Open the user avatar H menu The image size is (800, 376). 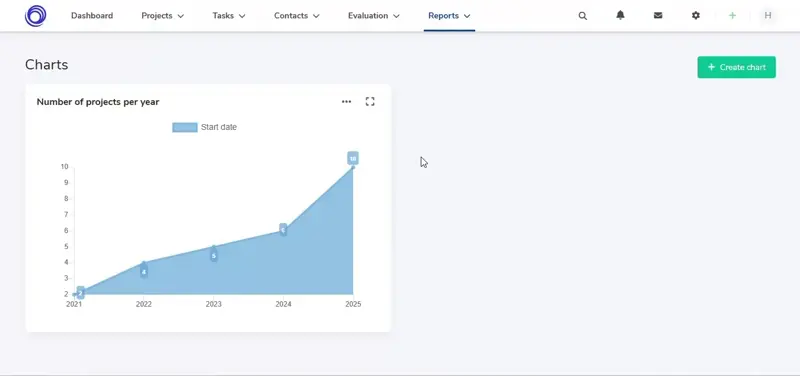[x=768, y=16]
